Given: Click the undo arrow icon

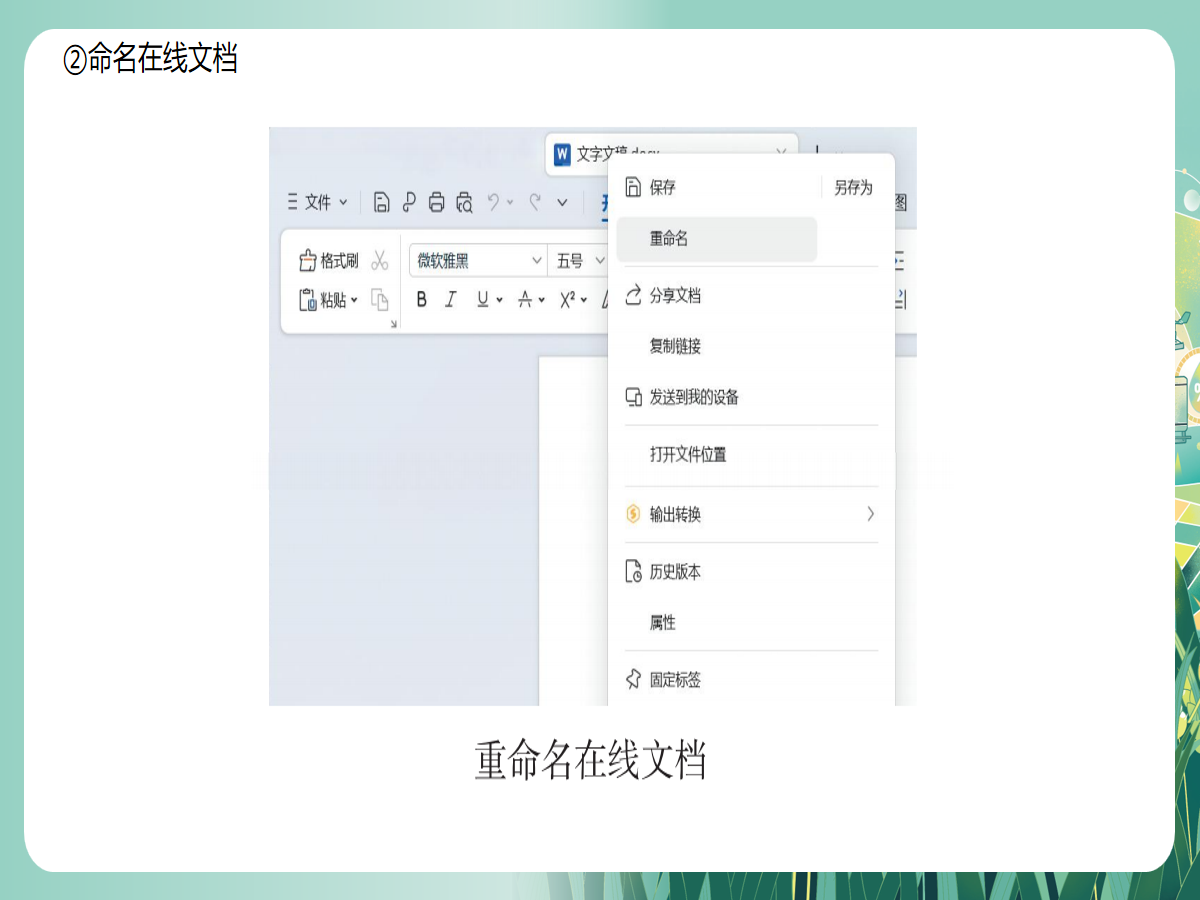Looking at the screenshot, I should [x=494, y=202].
